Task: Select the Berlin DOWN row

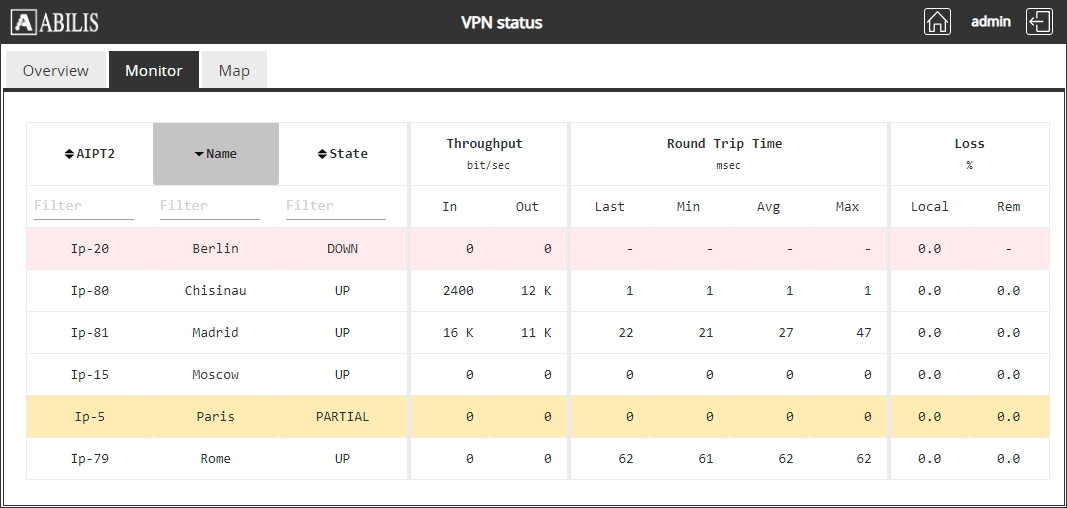Action: pyautogui.click(x=216, y=249)
